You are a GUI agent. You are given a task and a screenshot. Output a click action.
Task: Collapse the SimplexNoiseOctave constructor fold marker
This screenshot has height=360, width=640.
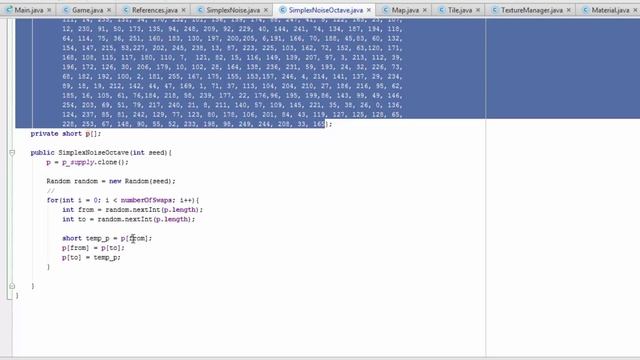(12, 153)
